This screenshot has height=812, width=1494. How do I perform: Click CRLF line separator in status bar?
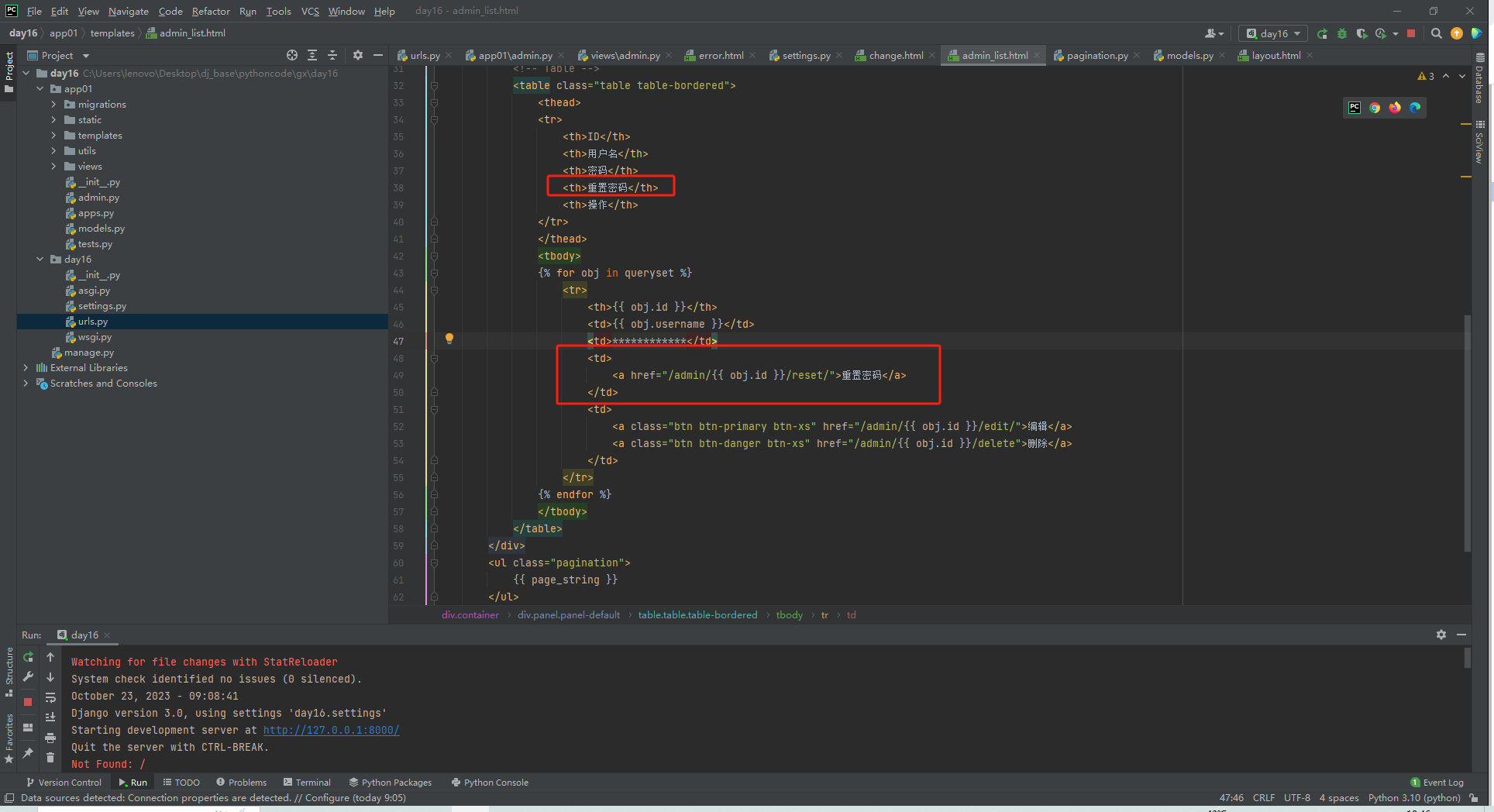click(1263, 798)
